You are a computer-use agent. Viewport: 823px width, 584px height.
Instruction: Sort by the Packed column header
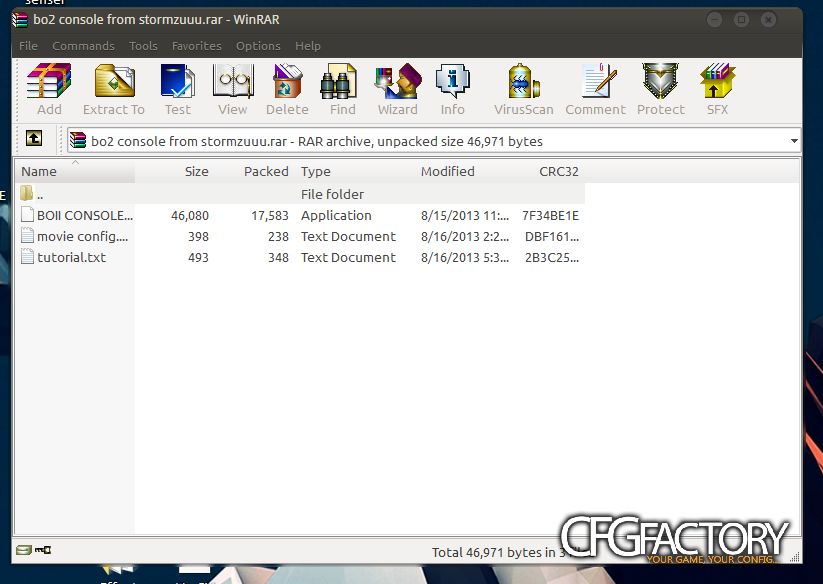click(x=266, y=172)
